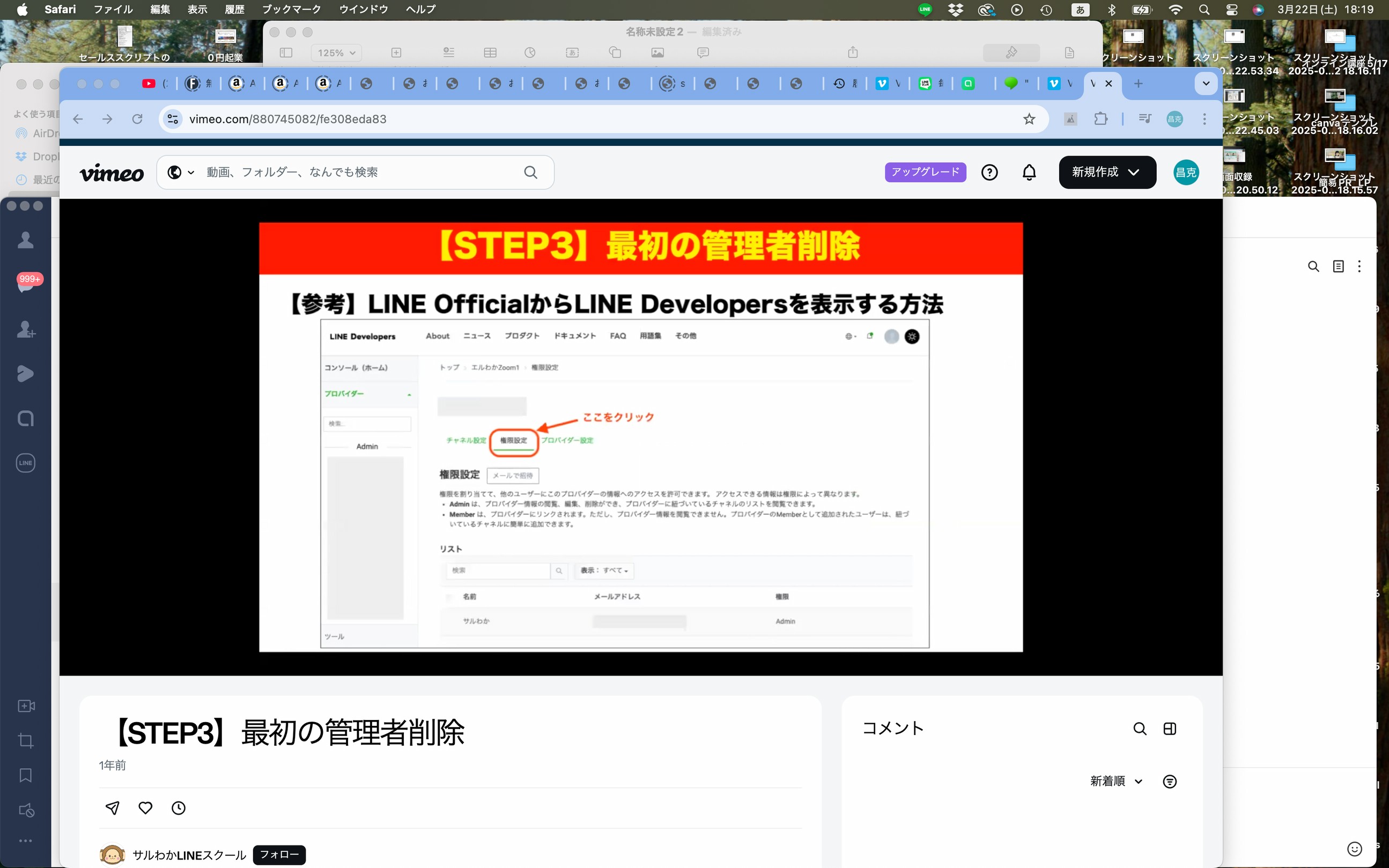Open the ブックマーク menu
Image resolution: width=1389 pixels, height=868 pixels.
[x=291, y=9]
